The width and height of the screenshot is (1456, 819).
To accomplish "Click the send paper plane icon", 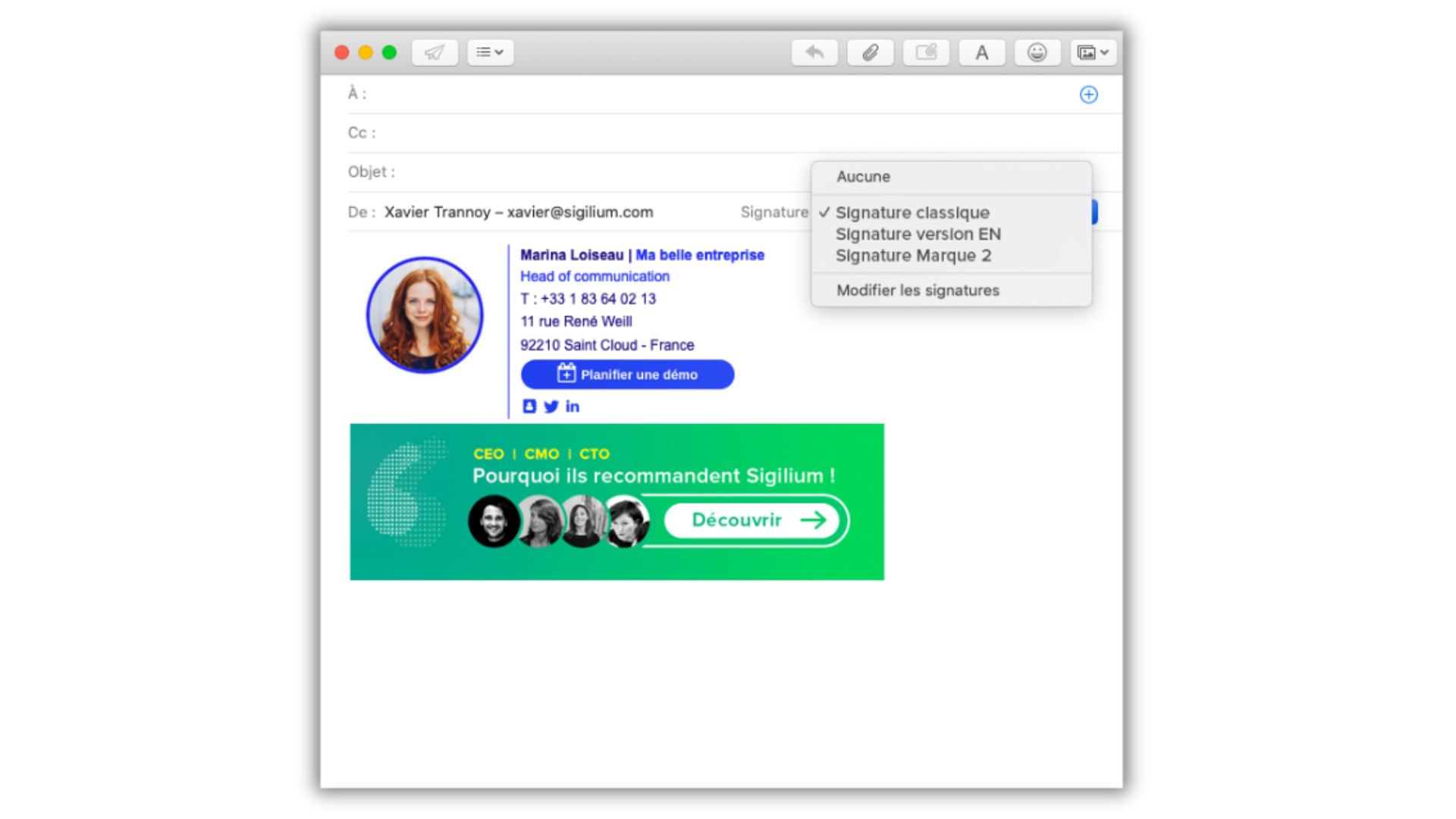I will [435, 52].
